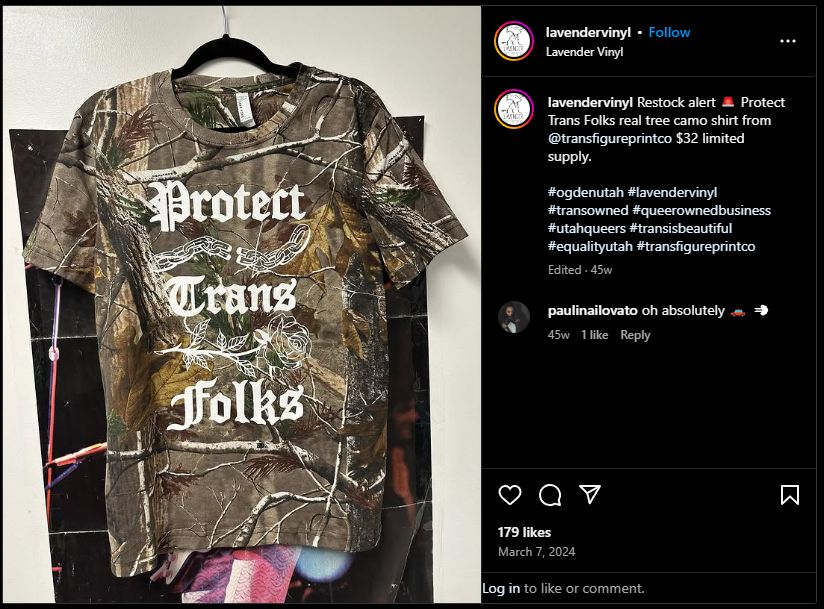Follow the lavendervinyl account
This screenshot has width=824, height=609.
669,32
